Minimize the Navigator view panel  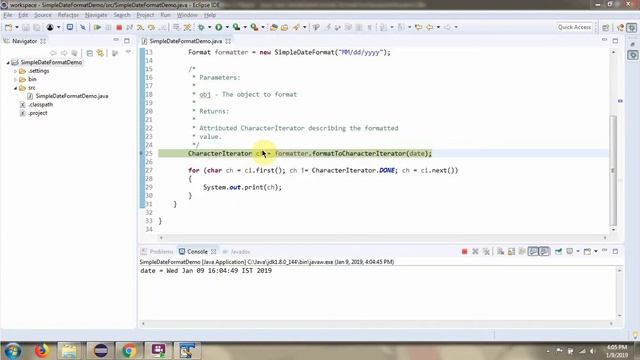(x=116, y=40)
